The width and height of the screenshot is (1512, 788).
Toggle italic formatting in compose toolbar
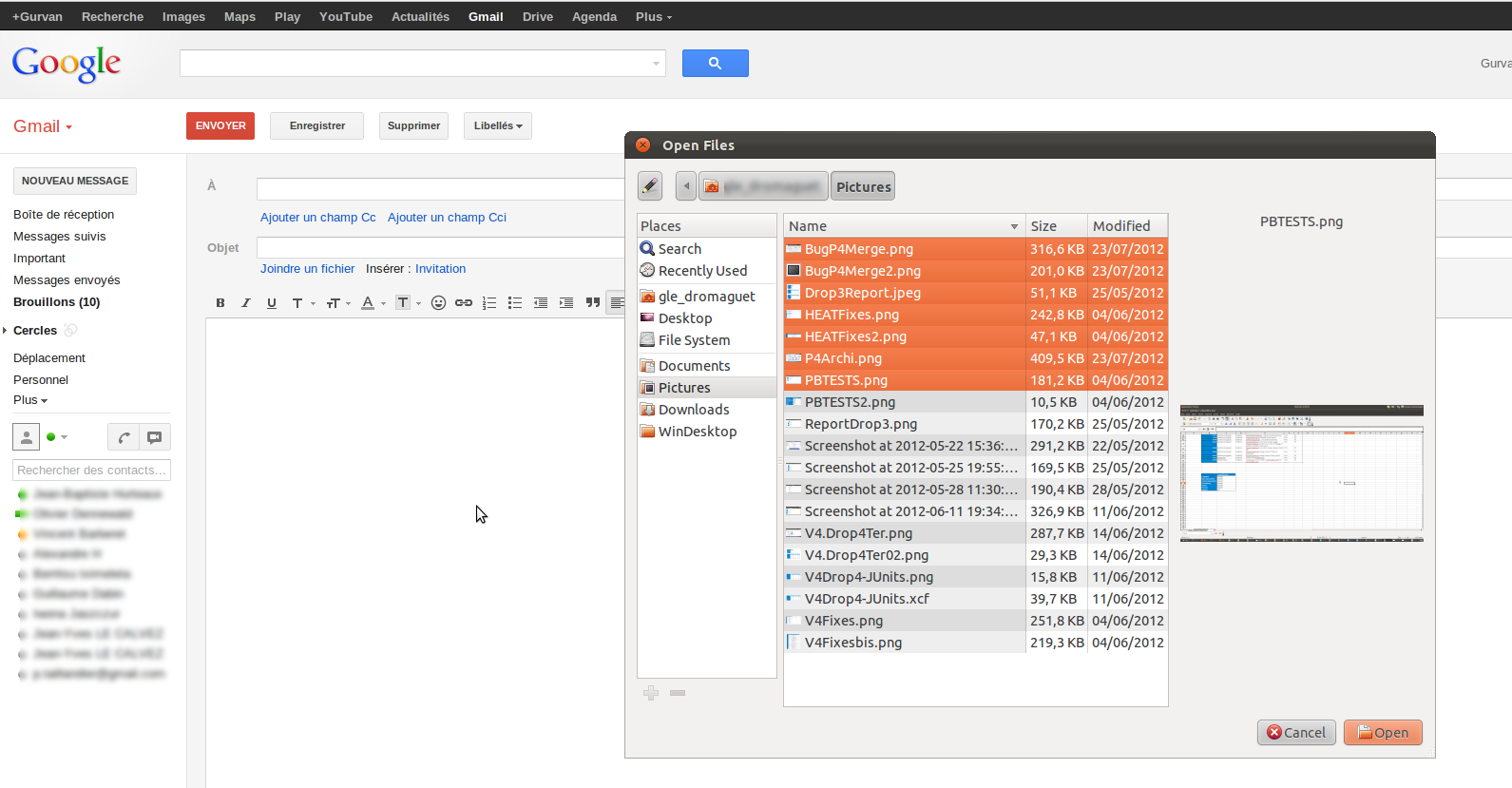tap(246, 303)
